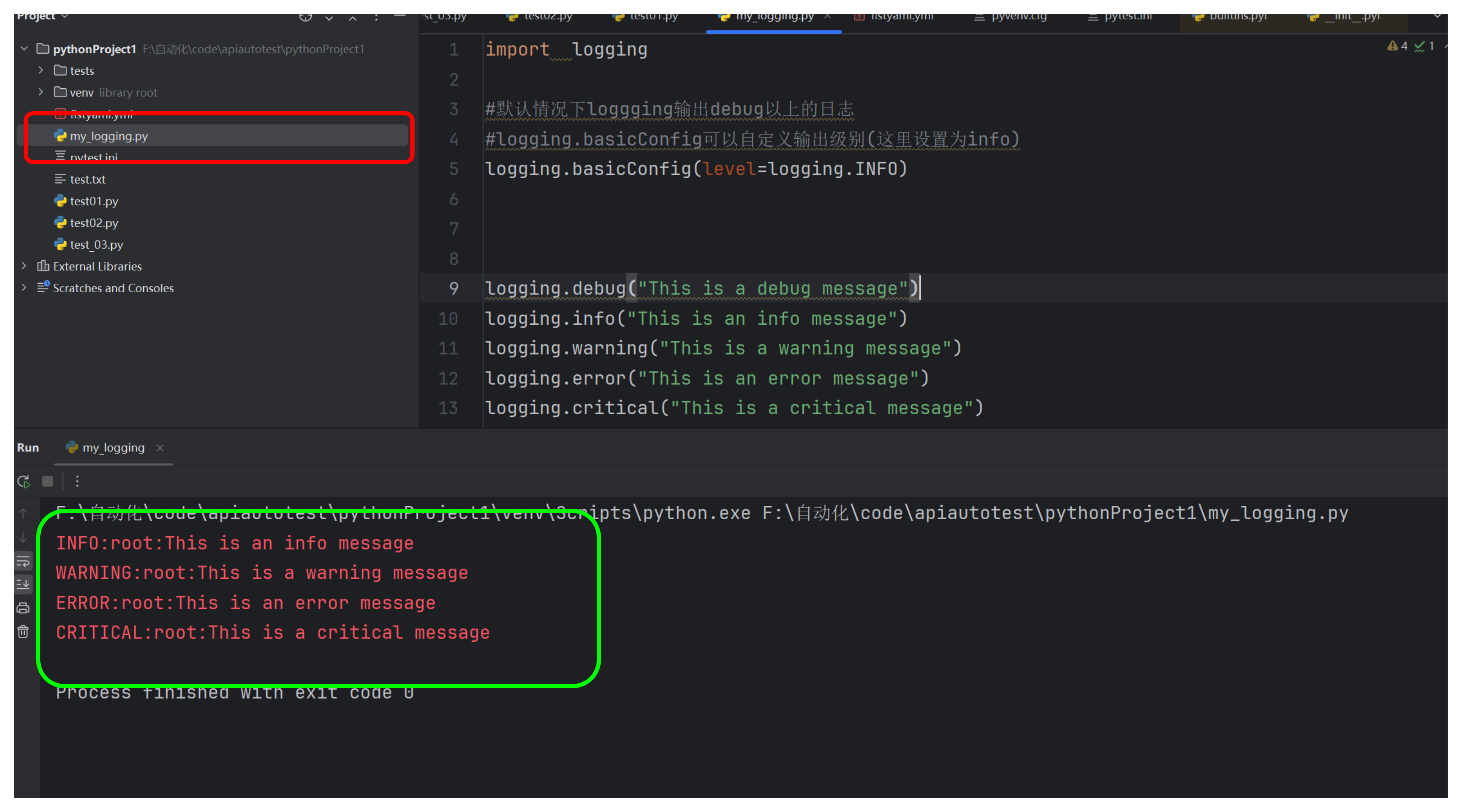Click the 4 warnings indicator
This screenshot has height=812, width=1462.
point(1397,46)
